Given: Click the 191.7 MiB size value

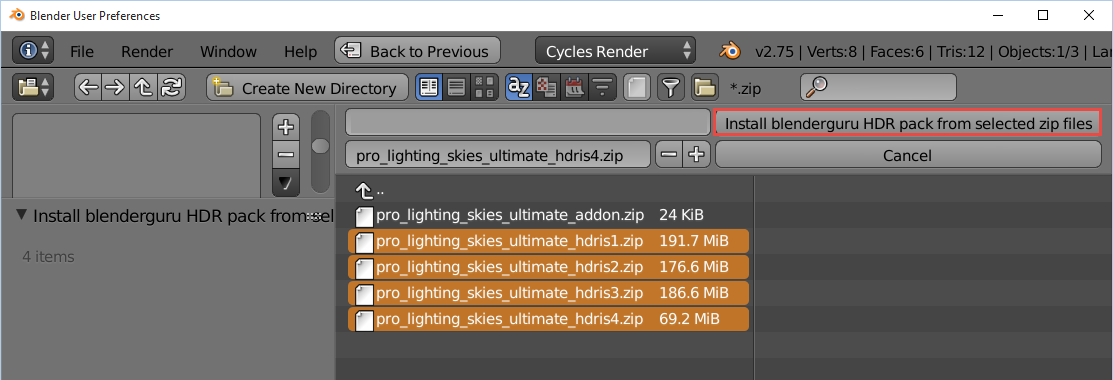Looking at the screenshot, I should (x=693, y=241).
